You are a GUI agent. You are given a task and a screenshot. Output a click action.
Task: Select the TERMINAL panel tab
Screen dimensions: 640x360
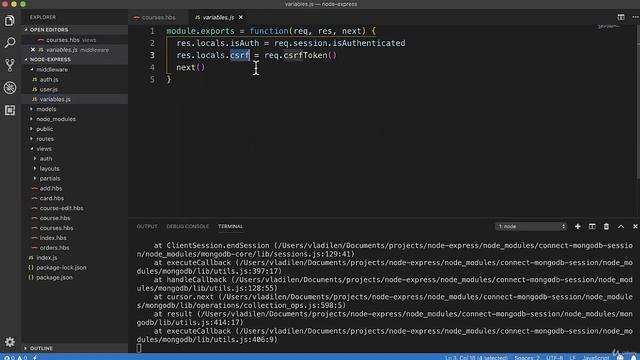tap(231, 227)
